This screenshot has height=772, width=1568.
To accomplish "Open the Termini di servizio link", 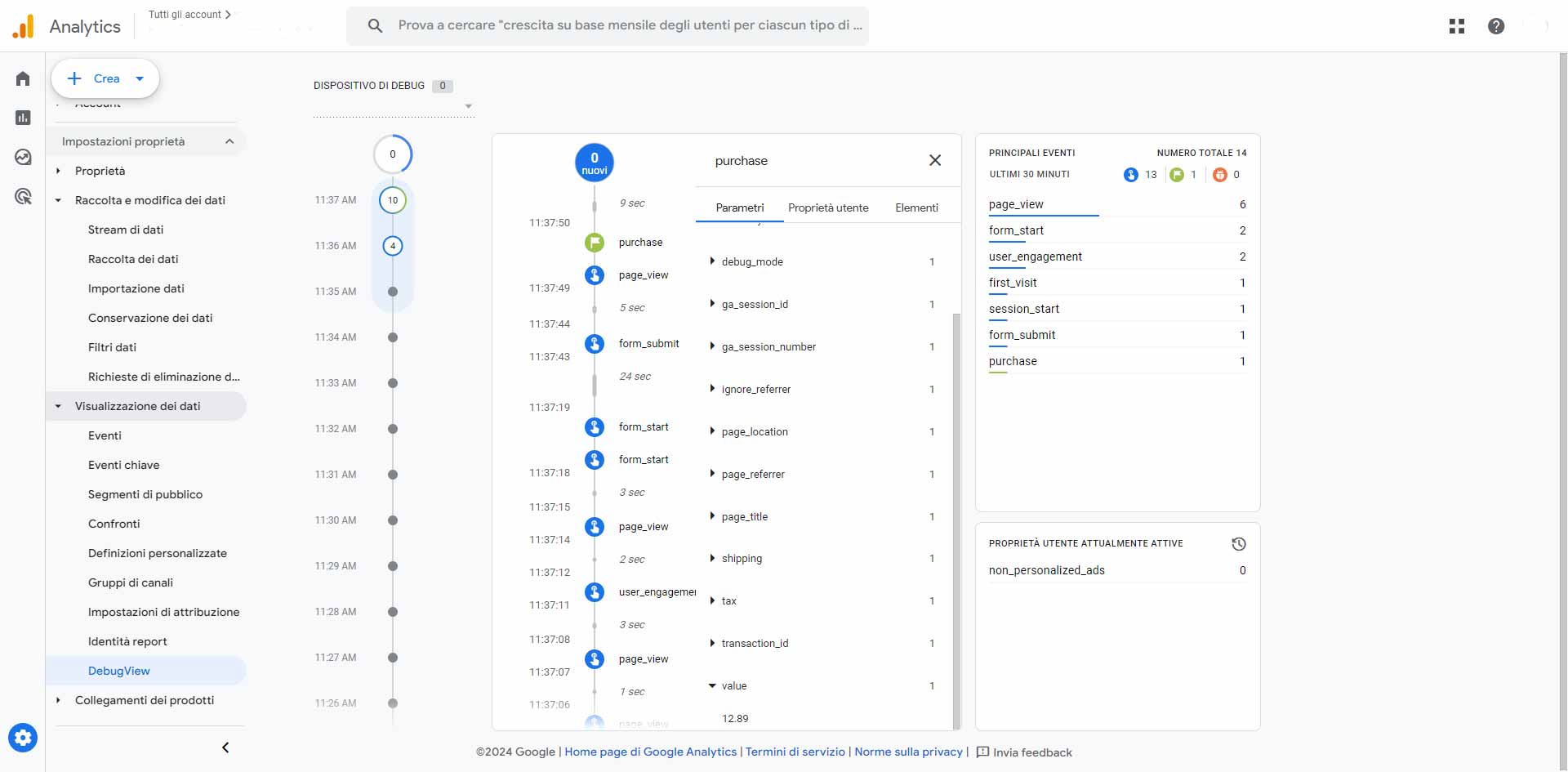I will [795, 752].
